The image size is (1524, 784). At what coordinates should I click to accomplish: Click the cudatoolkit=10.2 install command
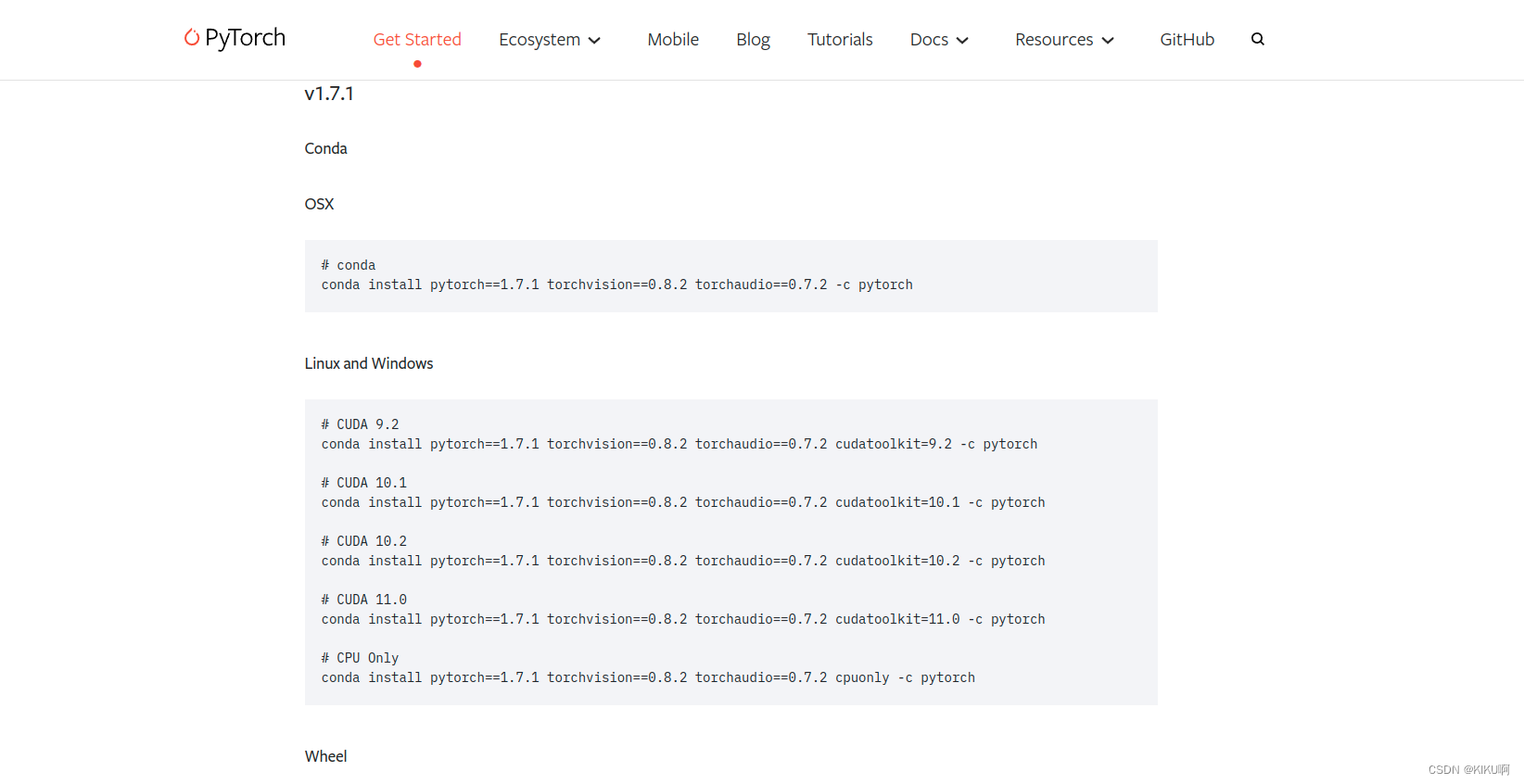click(x=683, y=561)
